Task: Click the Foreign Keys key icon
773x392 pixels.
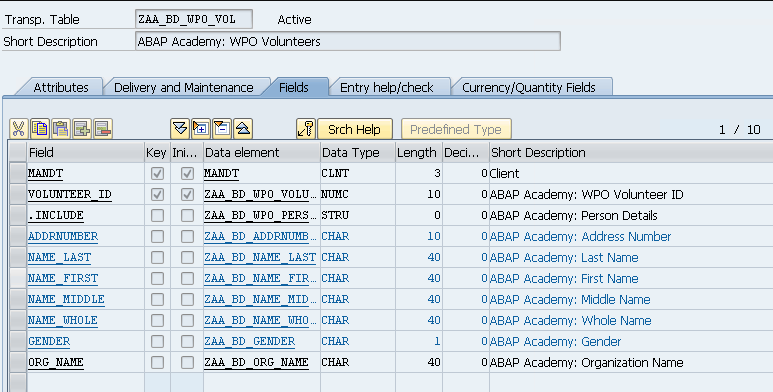Action: [306, 129]
